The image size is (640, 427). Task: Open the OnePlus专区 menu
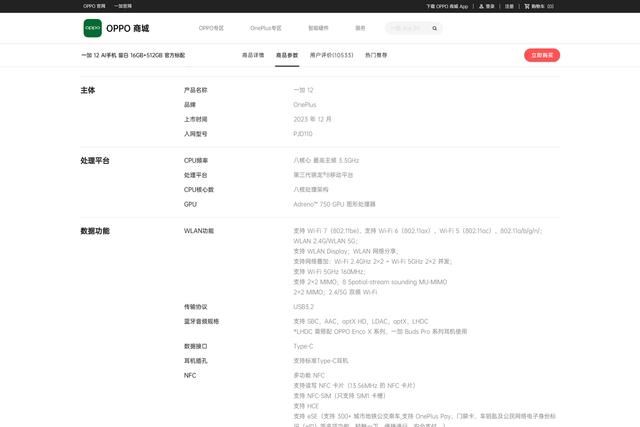[x=266, y=28]
